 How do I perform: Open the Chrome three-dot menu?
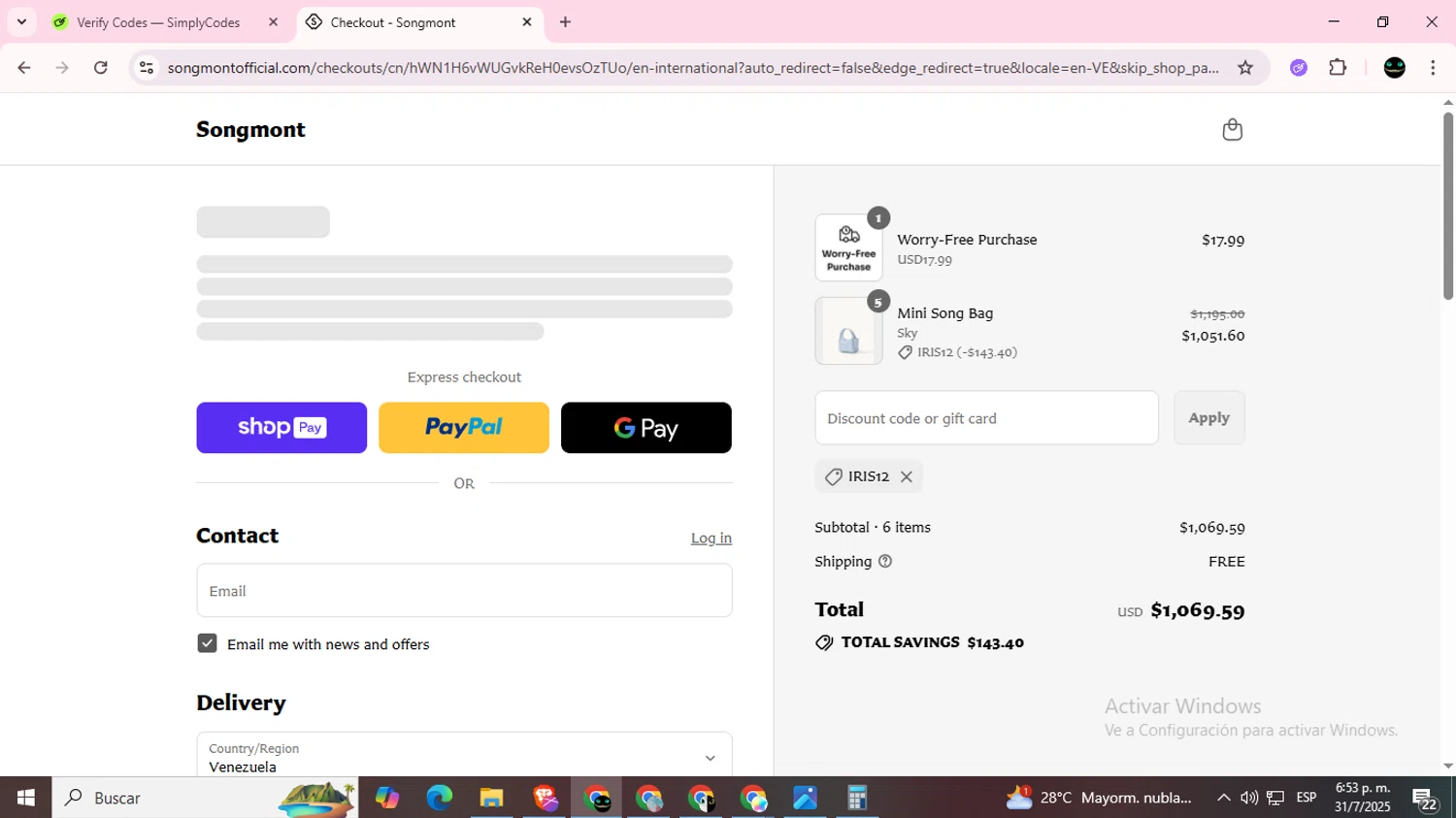coord(1433,67)
